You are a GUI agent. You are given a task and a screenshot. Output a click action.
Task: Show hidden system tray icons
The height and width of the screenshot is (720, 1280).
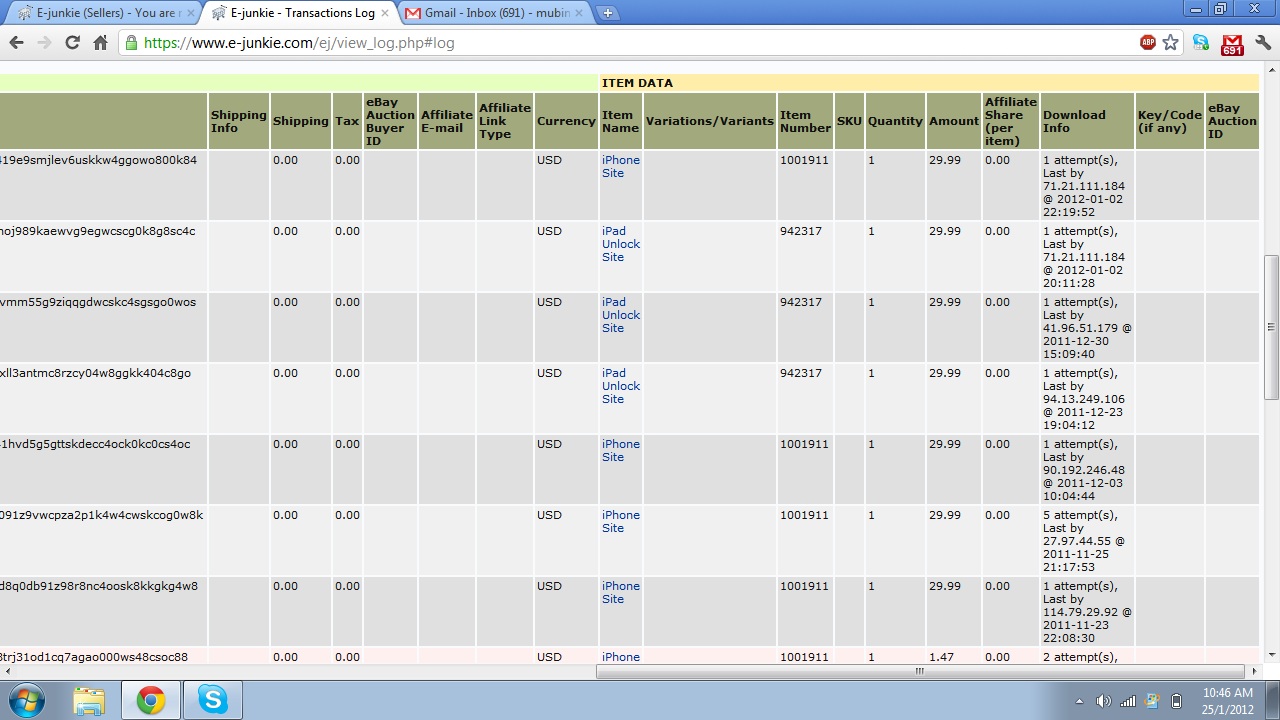(1081, 701)
